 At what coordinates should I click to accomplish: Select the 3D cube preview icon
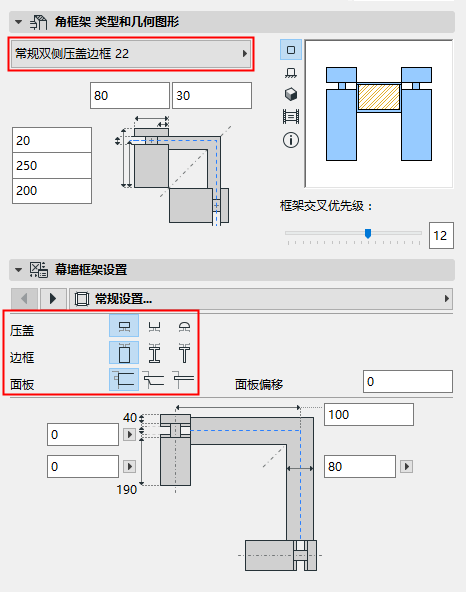tap(291, 94)
